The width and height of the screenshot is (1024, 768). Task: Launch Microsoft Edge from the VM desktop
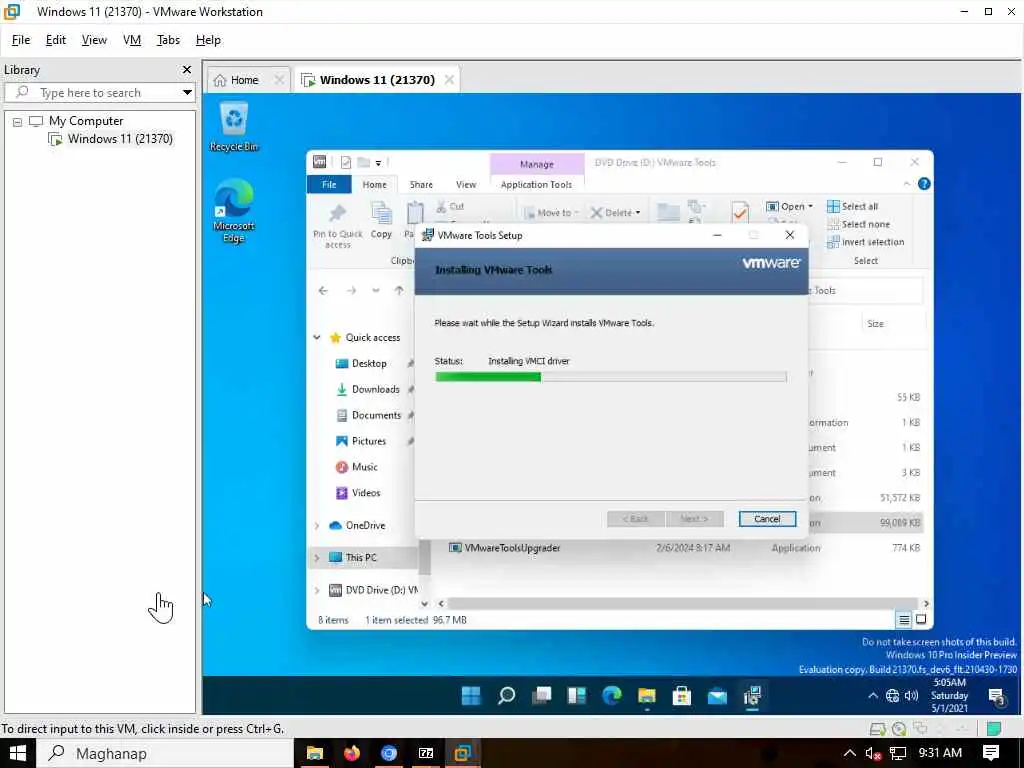234,210
